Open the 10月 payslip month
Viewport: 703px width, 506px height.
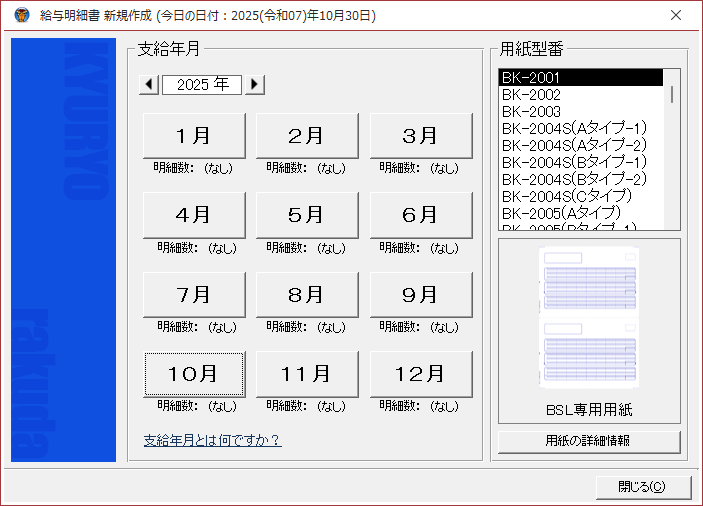tap(193, 374)
